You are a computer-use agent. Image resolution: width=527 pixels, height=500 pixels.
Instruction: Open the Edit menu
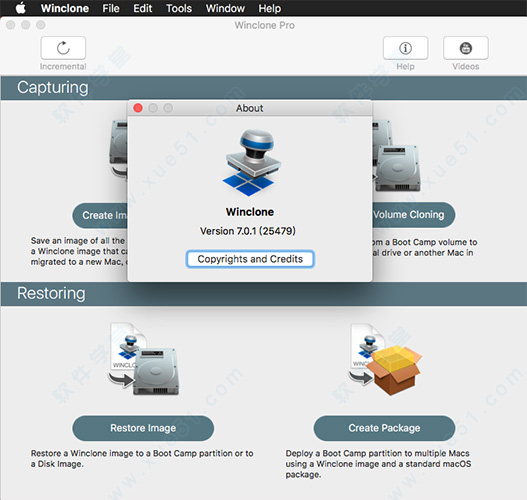point(143,8)
